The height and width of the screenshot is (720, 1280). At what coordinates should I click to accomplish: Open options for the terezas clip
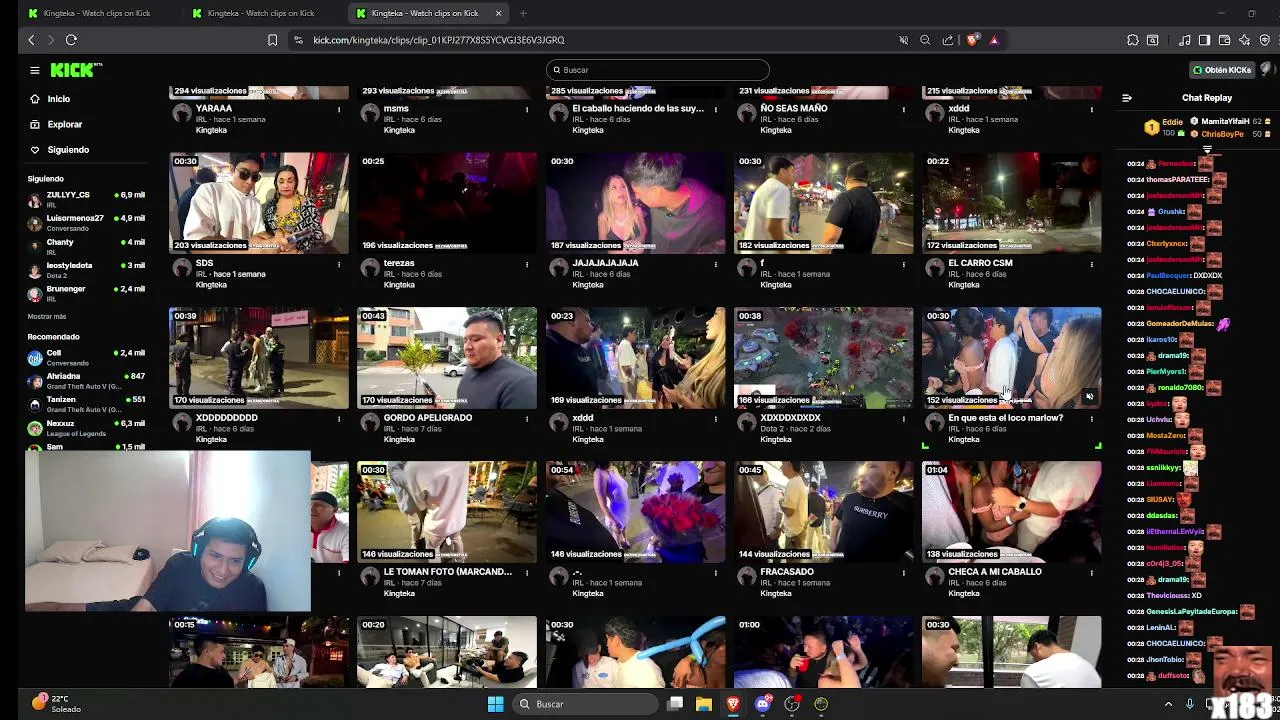pyautogui.click(x=527, y=264)
